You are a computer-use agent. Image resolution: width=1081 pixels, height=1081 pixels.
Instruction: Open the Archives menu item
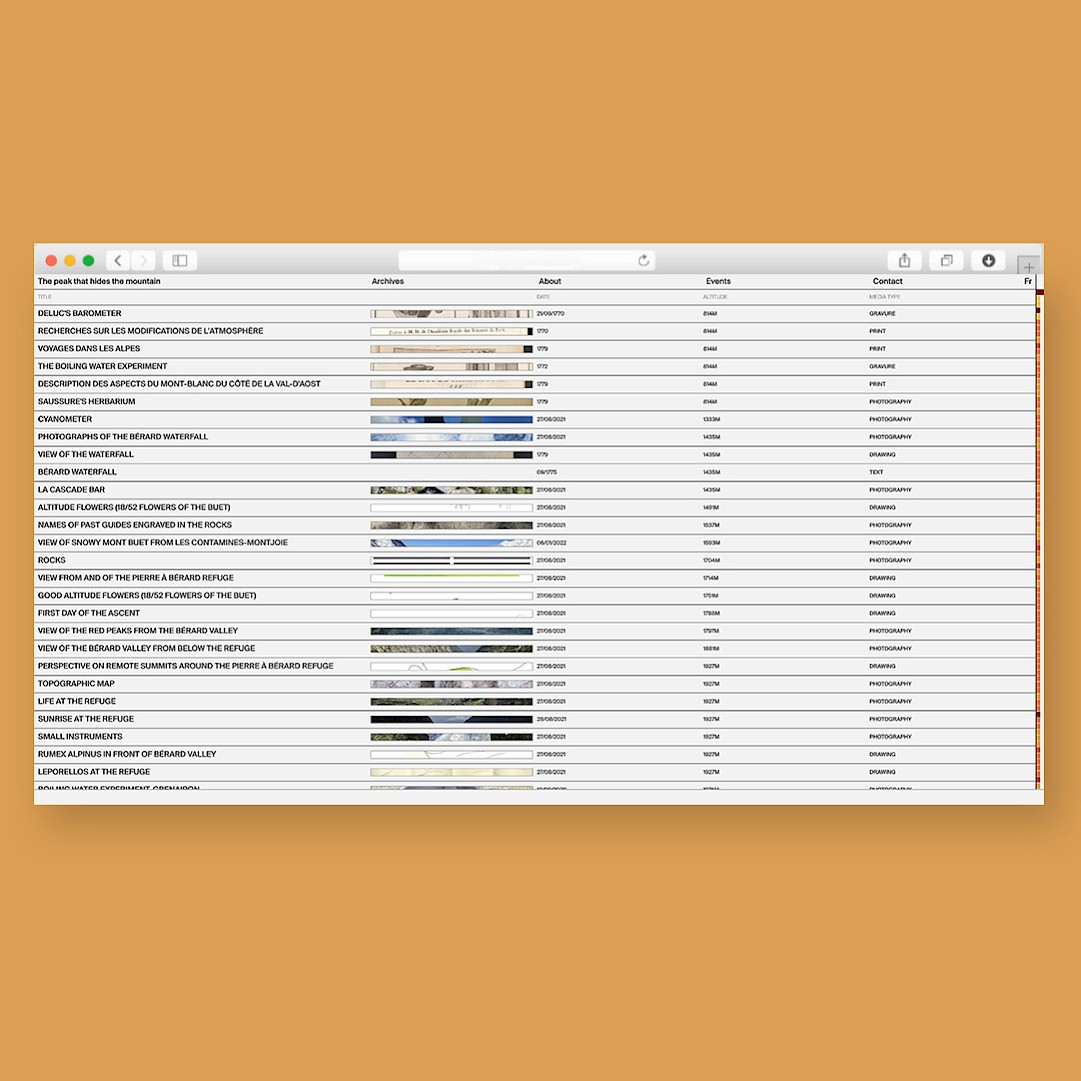(388, 282)
